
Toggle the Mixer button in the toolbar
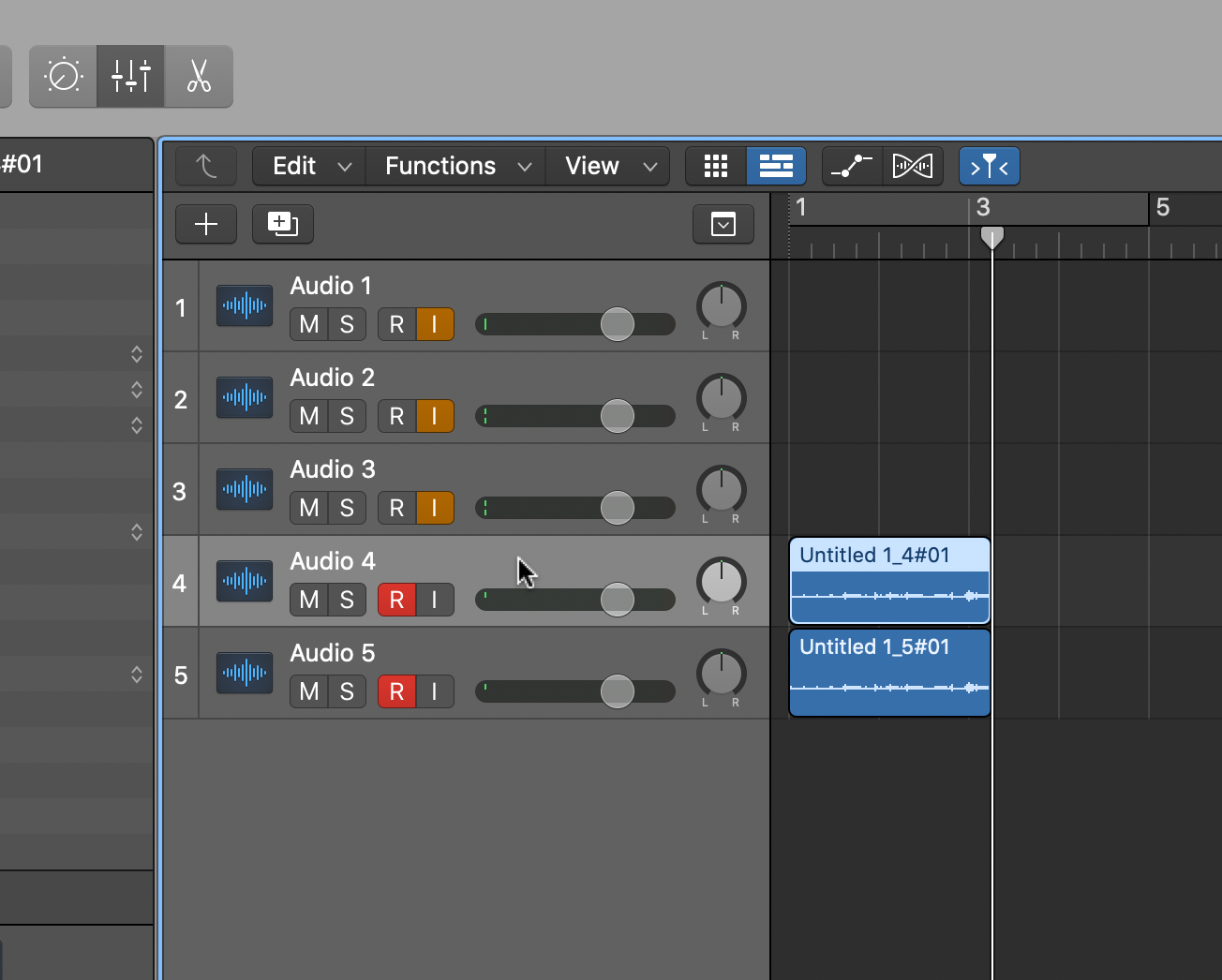131,76
